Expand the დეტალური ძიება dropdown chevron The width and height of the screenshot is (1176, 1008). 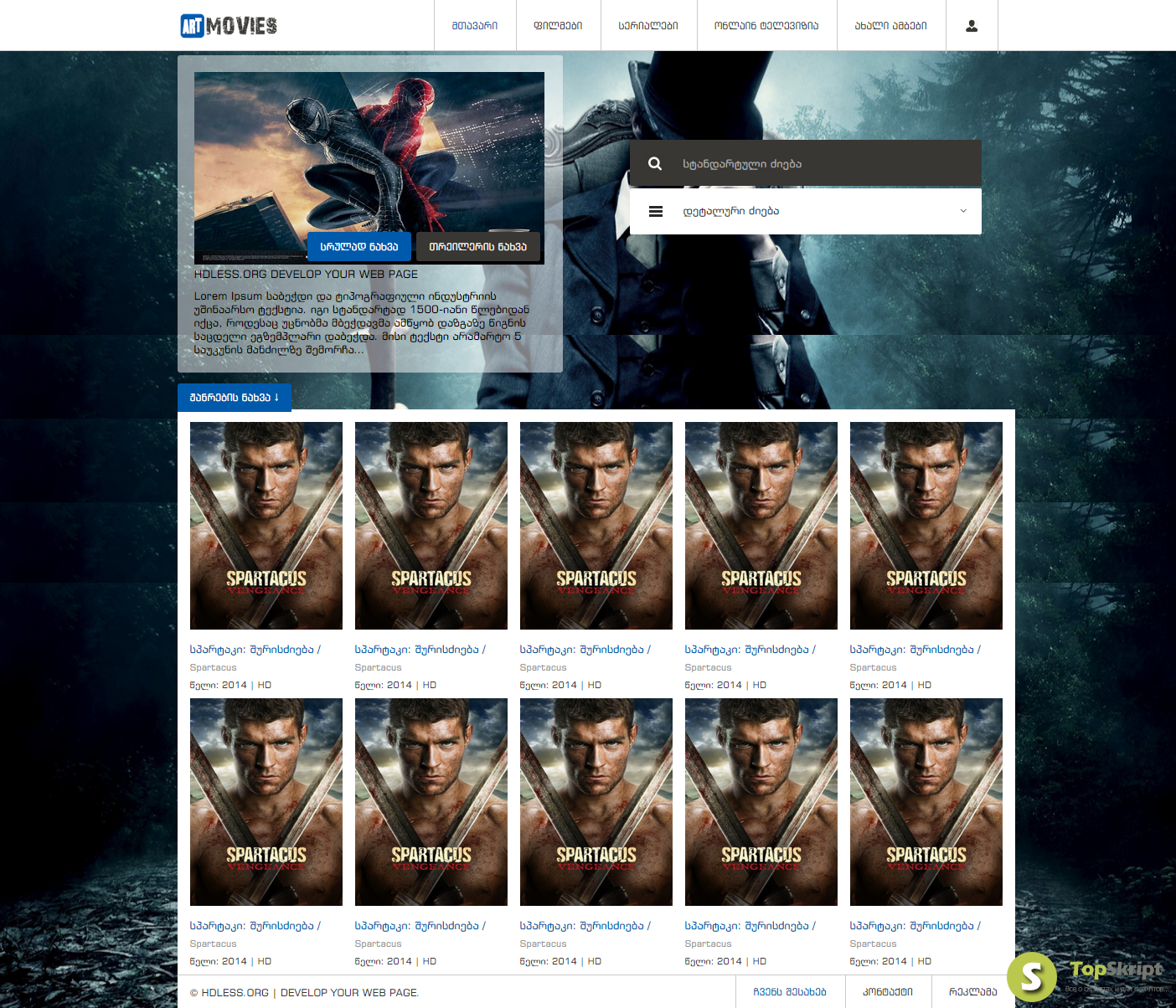point(963,211)
